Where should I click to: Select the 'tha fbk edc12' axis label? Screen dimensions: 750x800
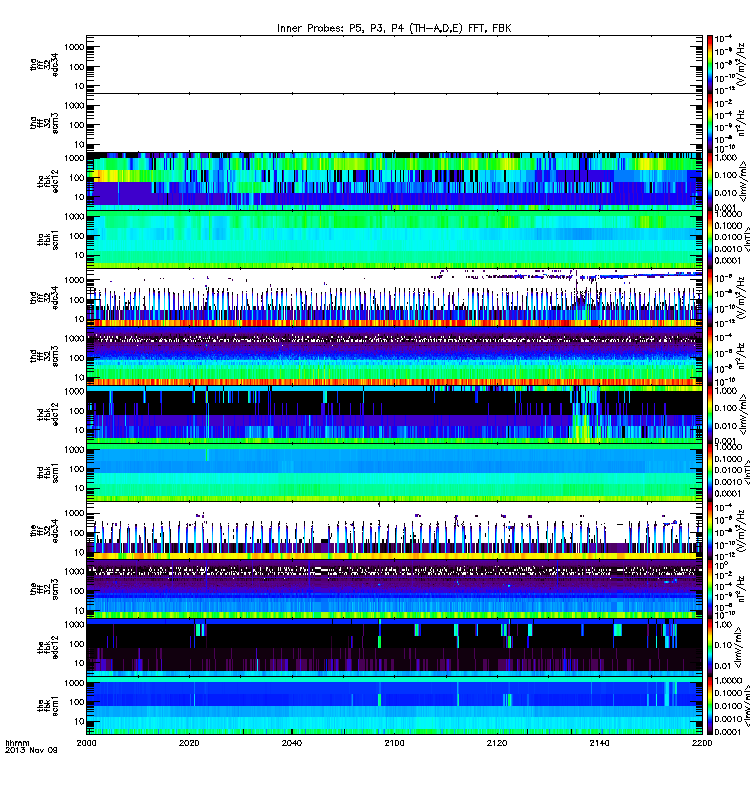pyautogui.click(x=48, y=181)
